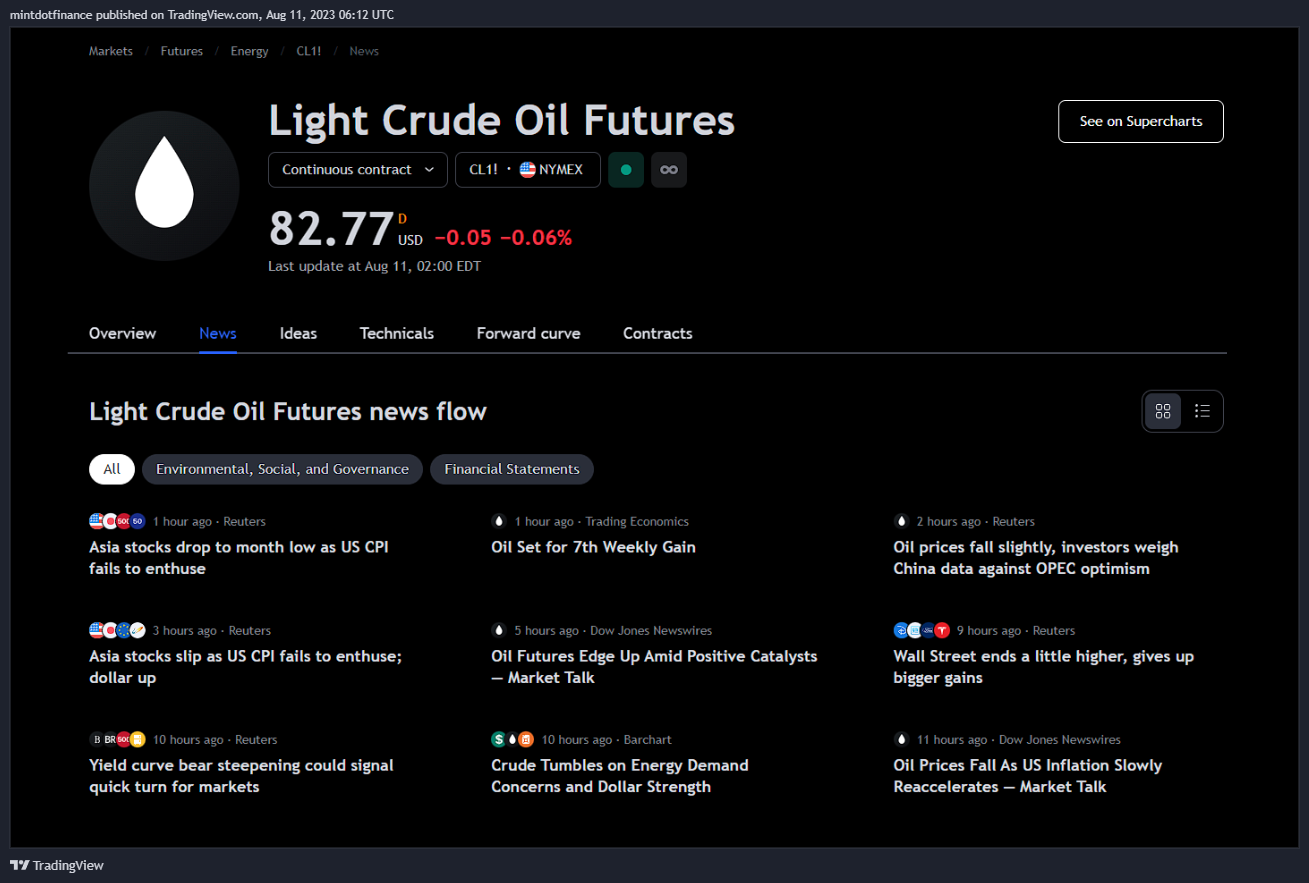Filter news by Financial Statements
This screenshot has width=1309, height=883.
pos(512,469)
